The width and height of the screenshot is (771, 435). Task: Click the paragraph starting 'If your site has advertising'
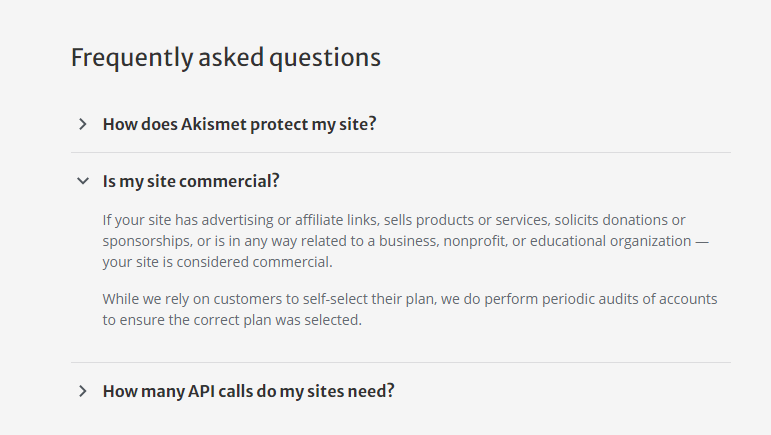click(406, 241)
